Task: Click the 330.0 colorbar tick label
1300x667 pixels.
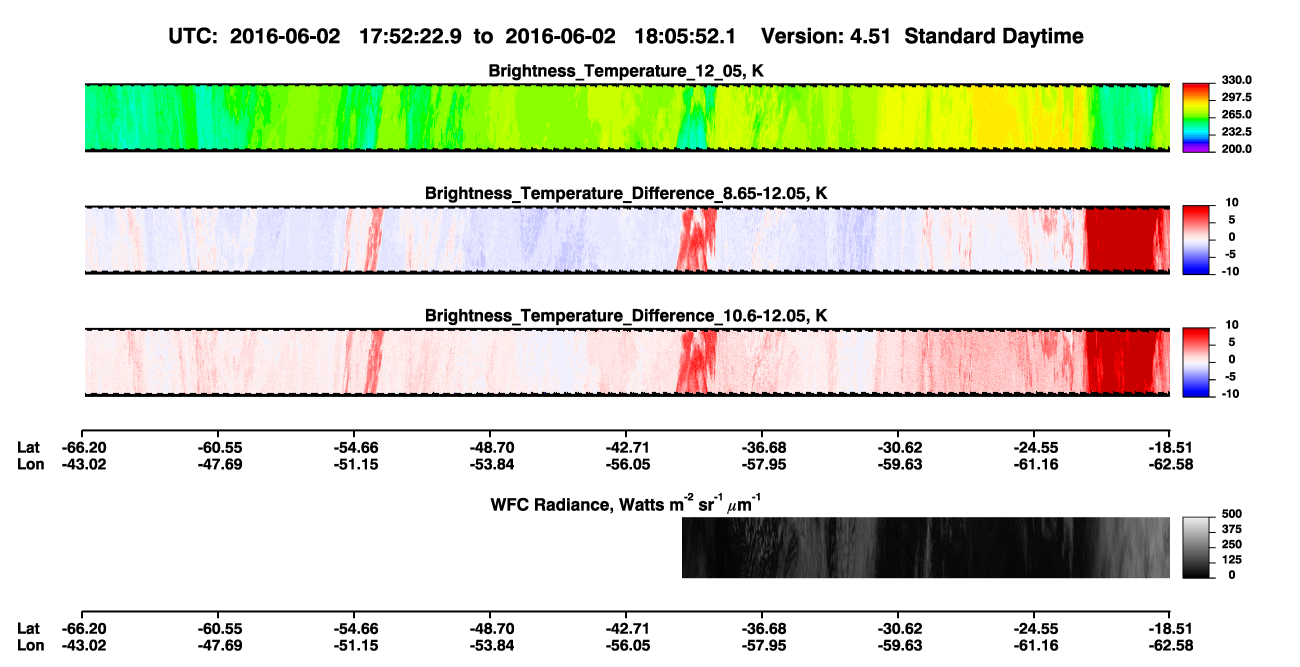Action: click(1237, 80)
